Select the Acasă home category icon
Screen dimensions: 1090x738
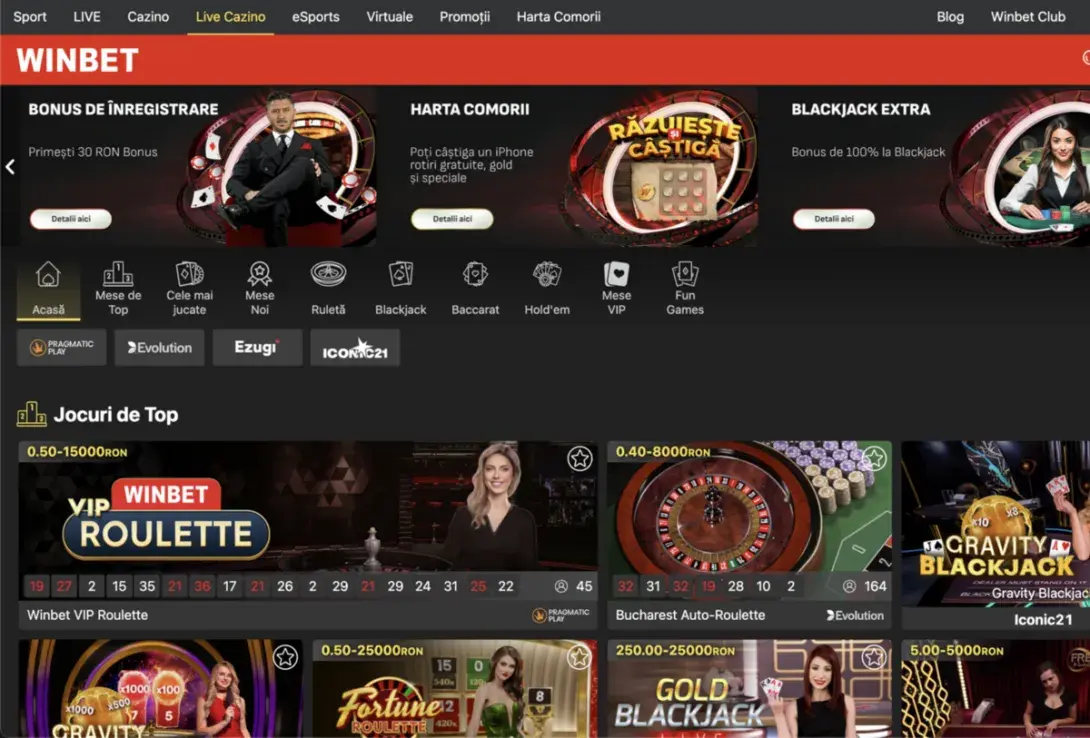48,288
